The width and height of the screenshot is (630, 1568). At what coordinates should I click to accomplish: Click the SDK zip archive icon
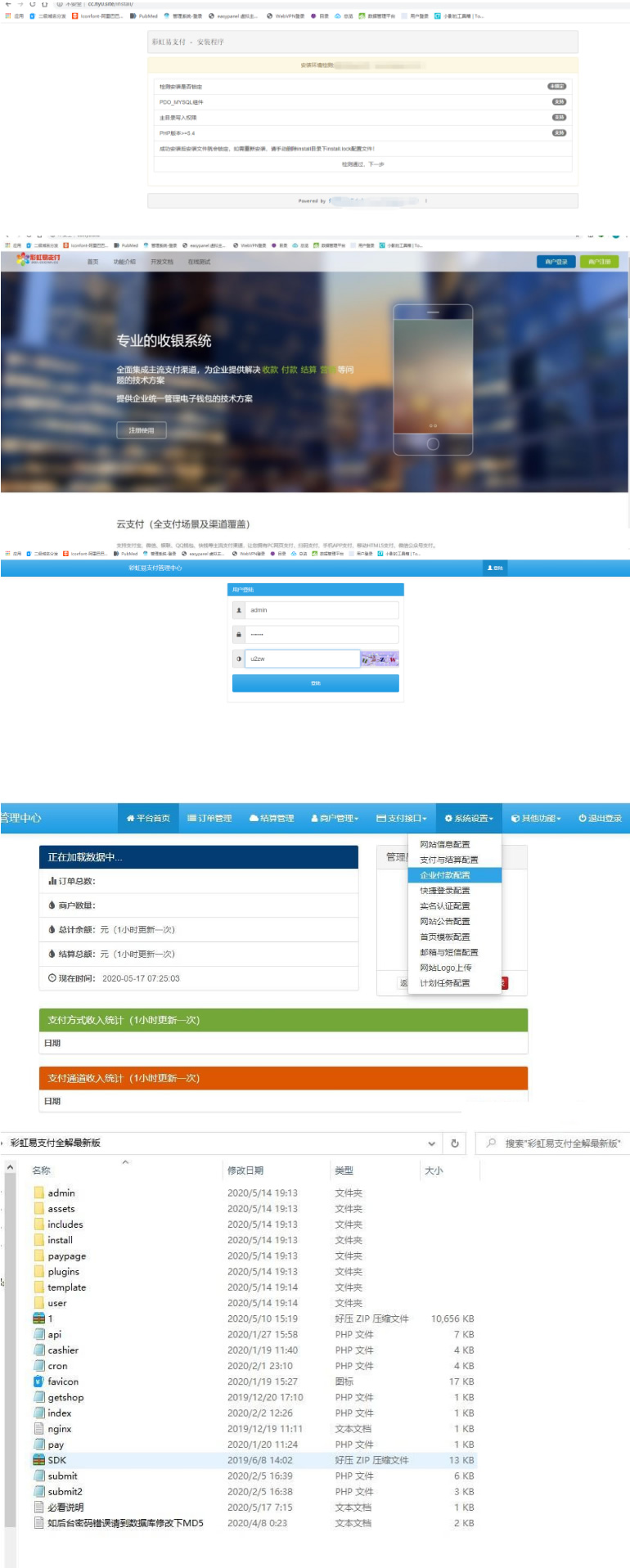38,1460
